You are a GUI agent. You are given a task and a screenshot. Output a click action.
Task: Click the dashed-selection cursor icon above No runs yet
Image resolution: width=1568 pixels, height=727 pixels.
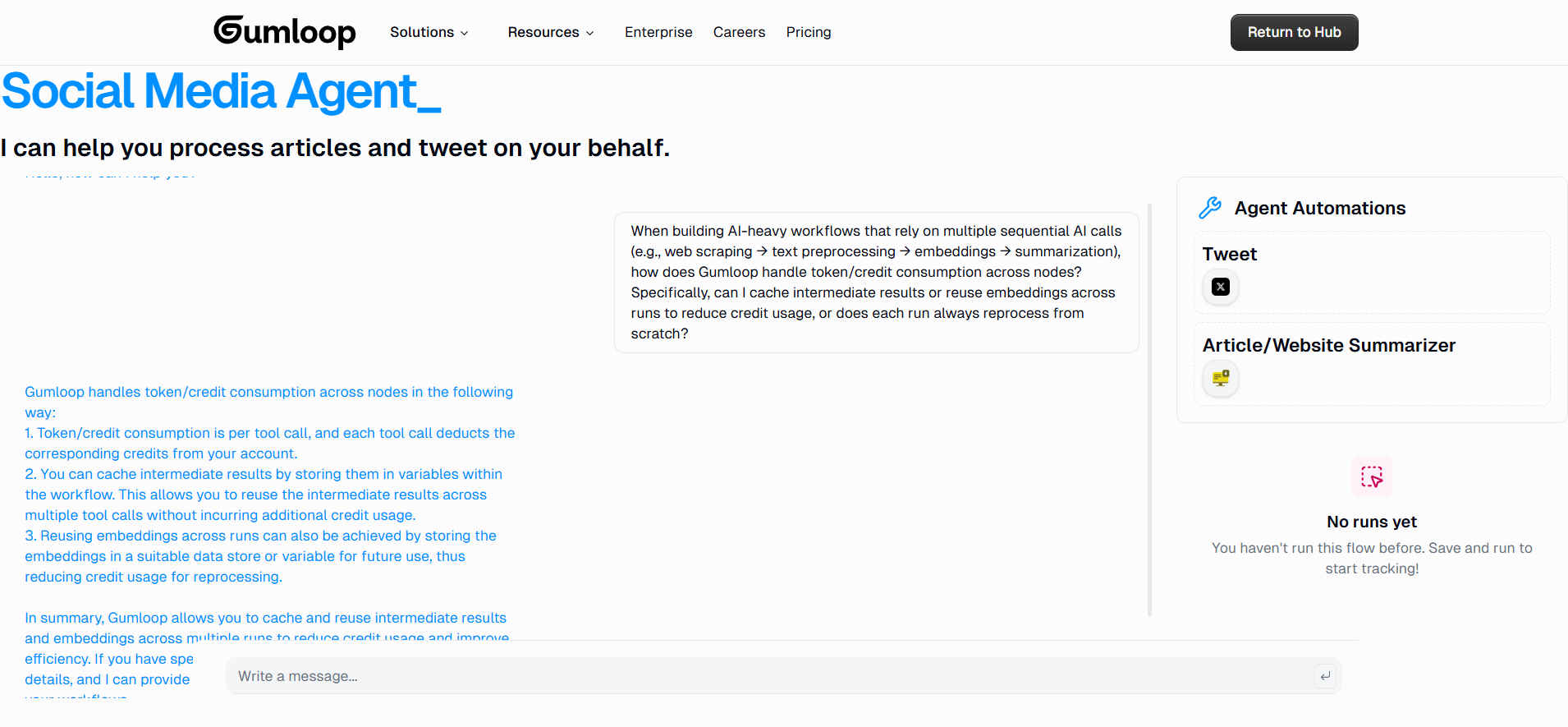click(1372, 476)
